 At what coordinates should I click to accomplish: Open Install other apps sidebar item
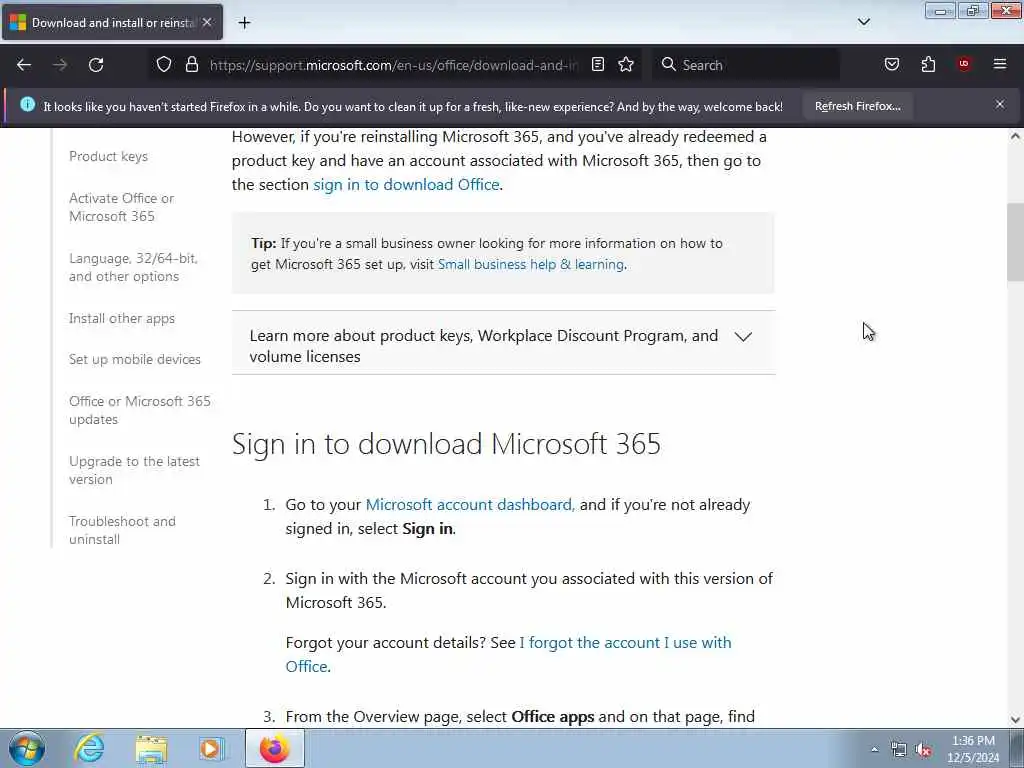pos(122,318)
